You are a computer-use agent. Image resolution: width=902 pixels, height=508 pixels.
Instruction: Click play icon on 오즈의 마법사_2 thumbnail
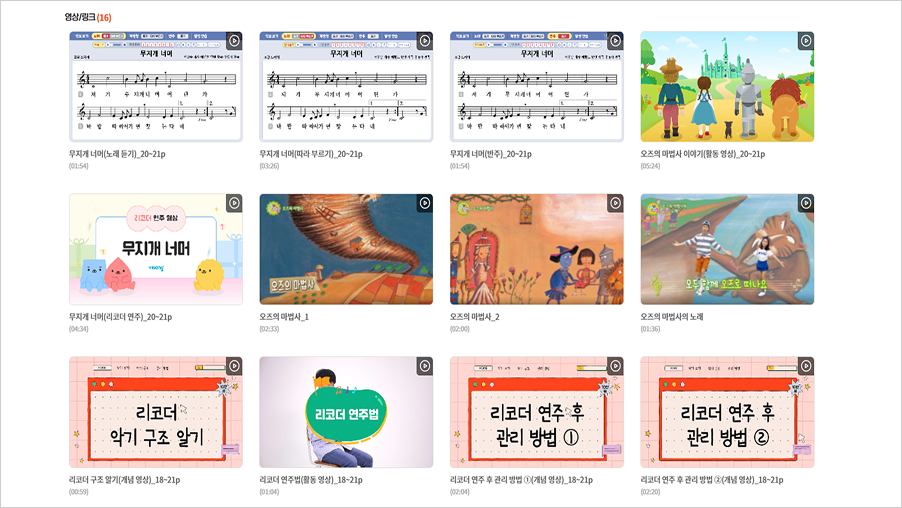616,203
